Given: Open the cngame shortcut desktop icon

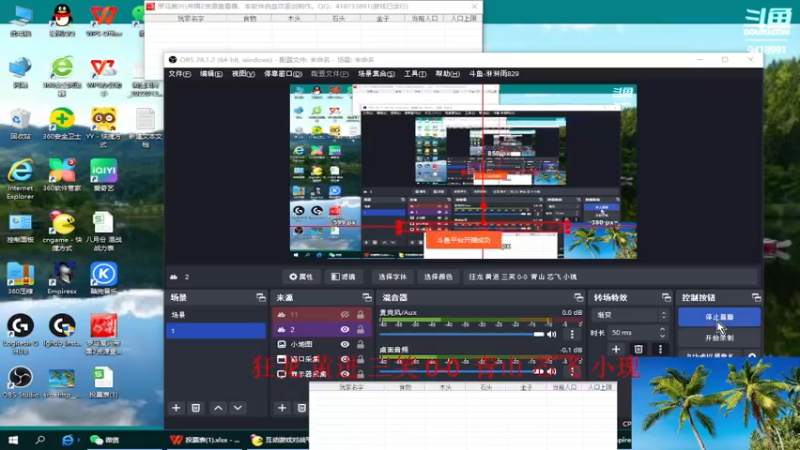Looking at the screenshot, I should tap(62, 231).
